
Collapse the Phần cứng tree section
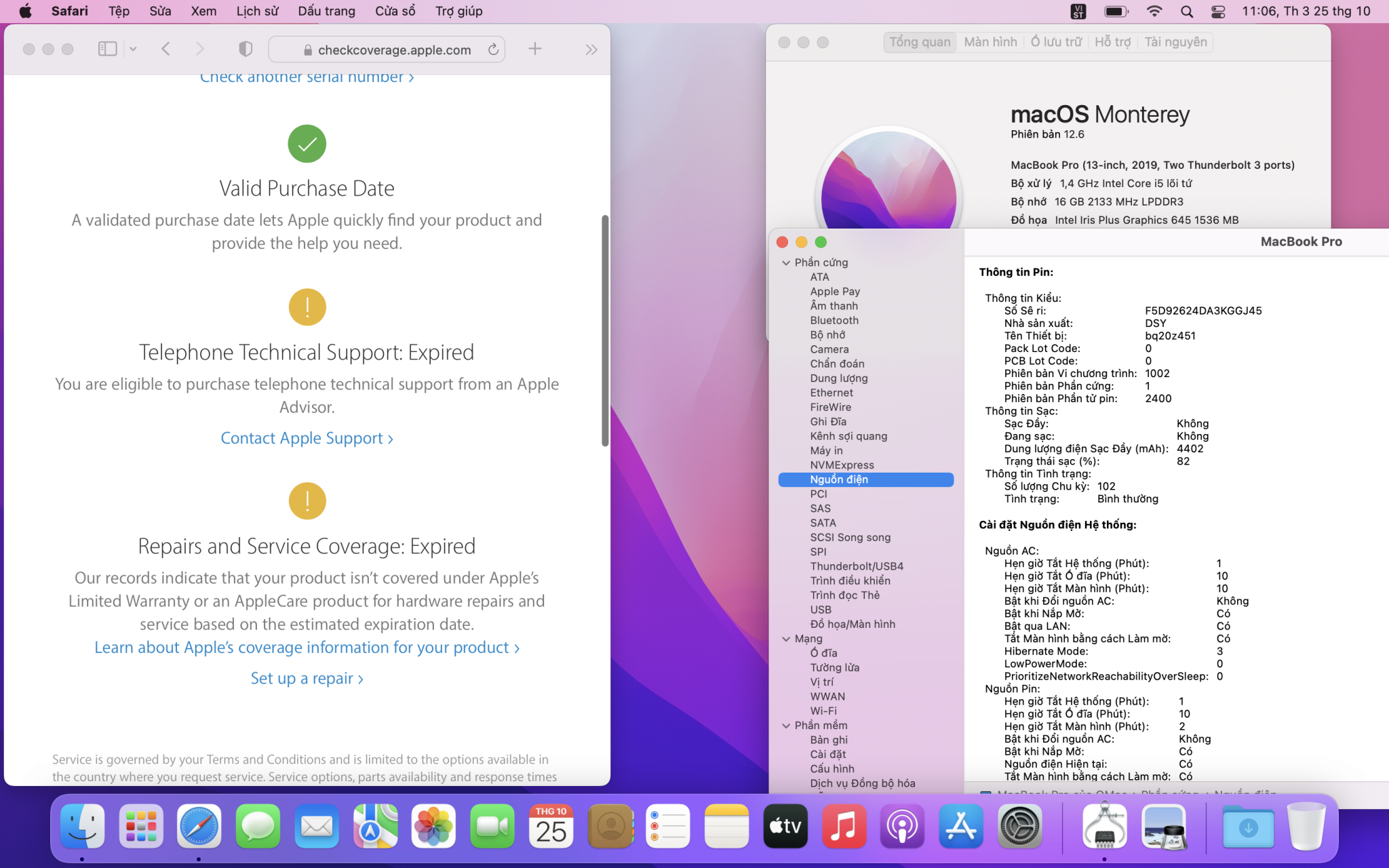tap(786, 262)
